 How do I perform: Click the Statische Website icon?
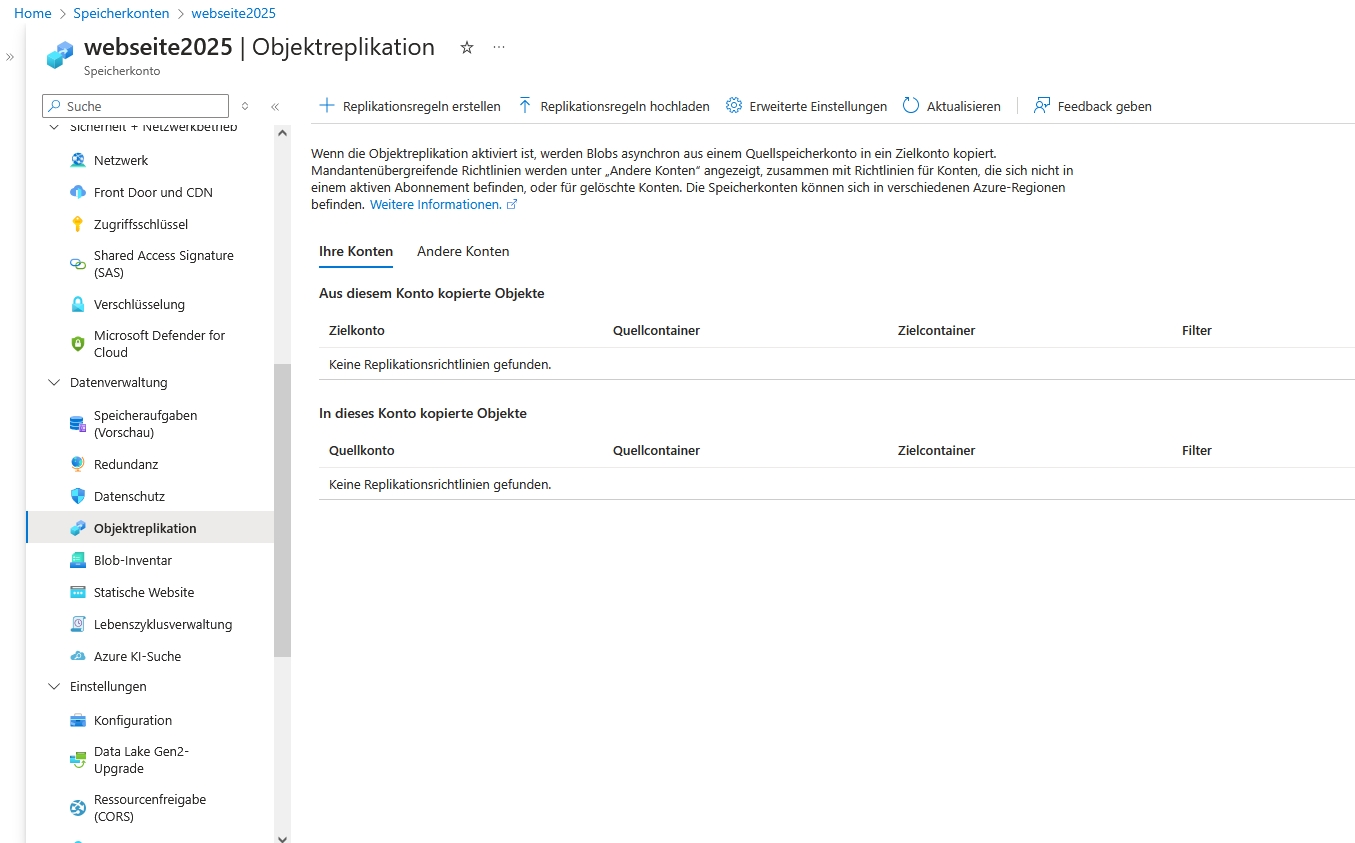click(78, 592)
